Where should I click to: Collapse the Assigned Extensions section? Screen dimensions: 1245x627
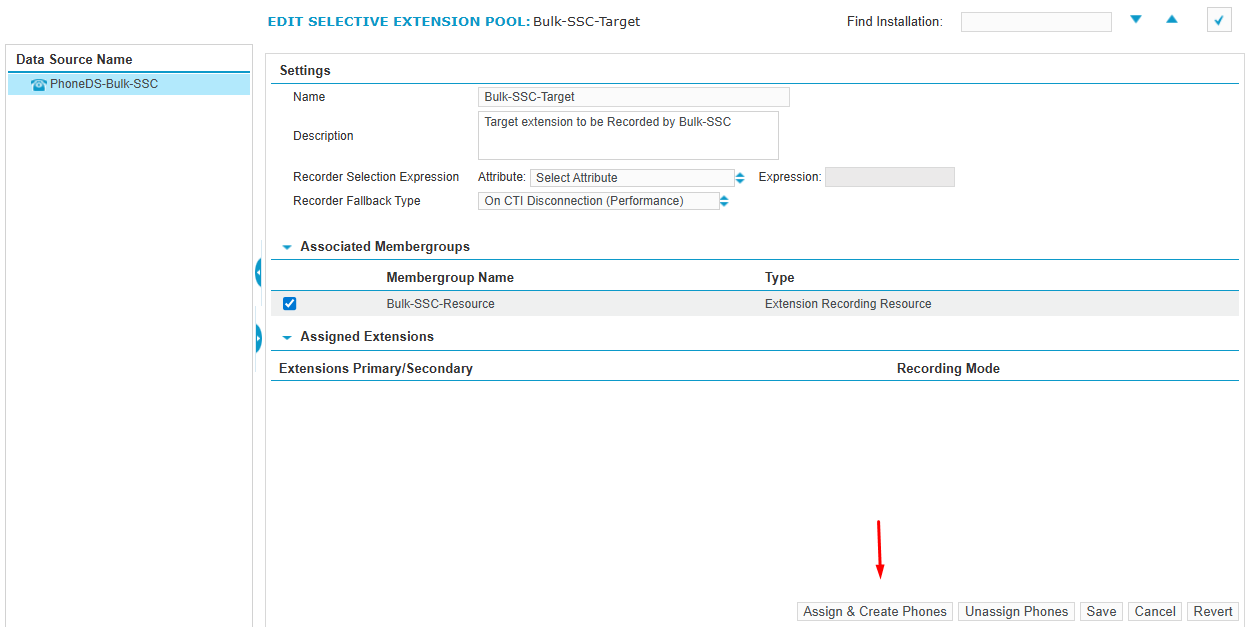287,338
